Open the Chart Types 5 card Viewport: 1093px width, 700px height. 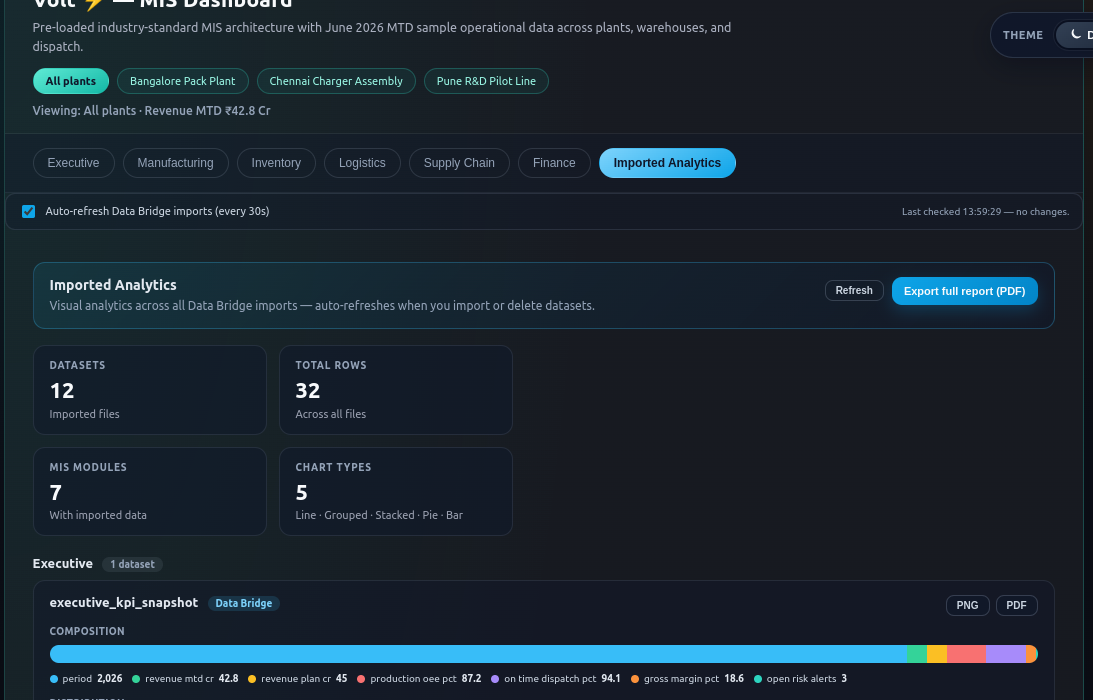click(x=396, y=492)
